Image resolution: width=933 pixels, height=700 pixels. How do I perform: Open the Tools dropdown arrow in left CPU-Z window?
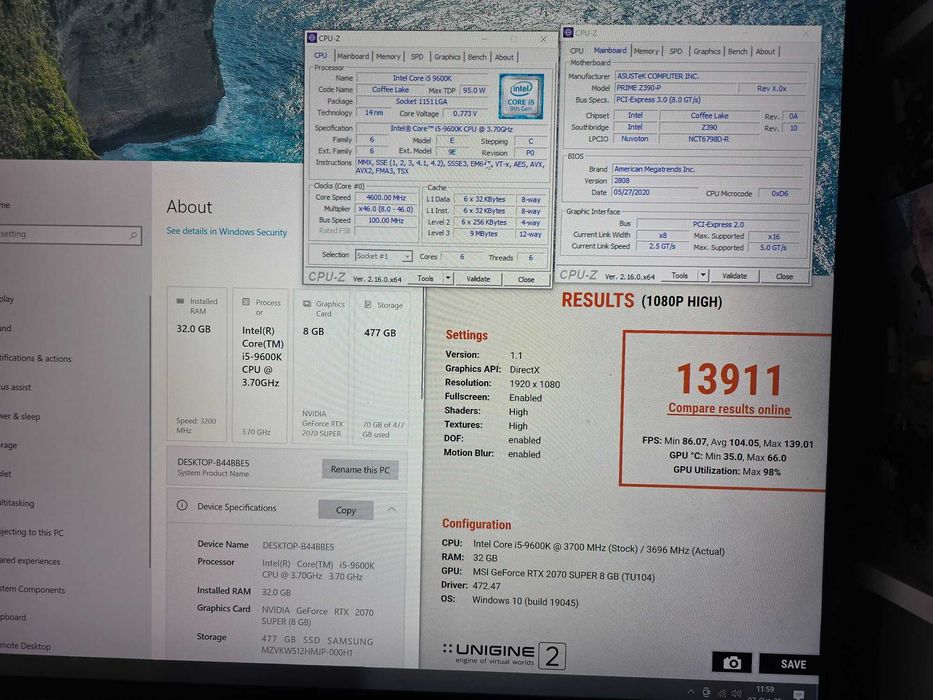tap(448, 278)
